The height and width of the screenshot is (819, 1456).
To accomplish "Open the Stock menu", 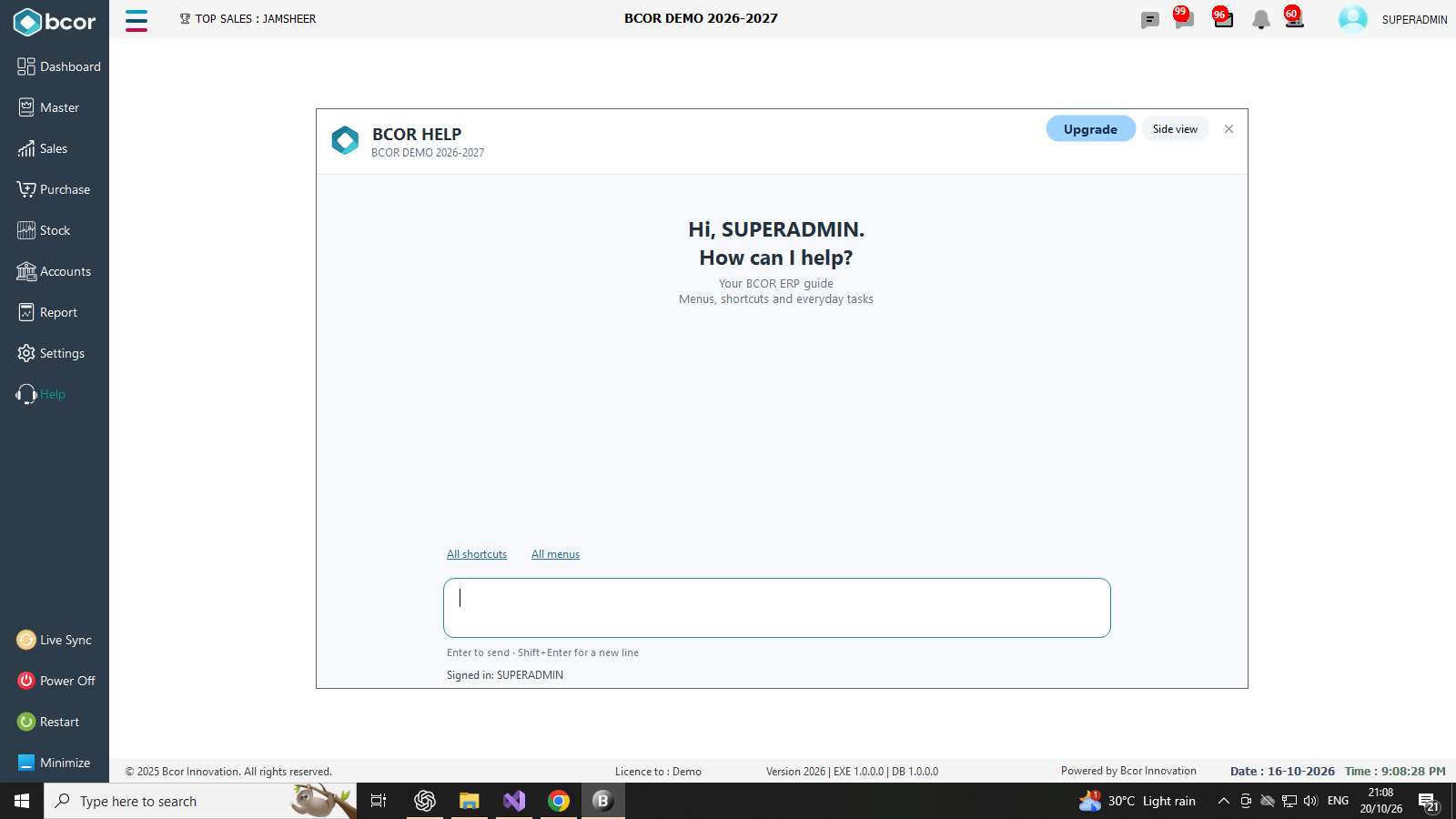I will pos(44,230).
